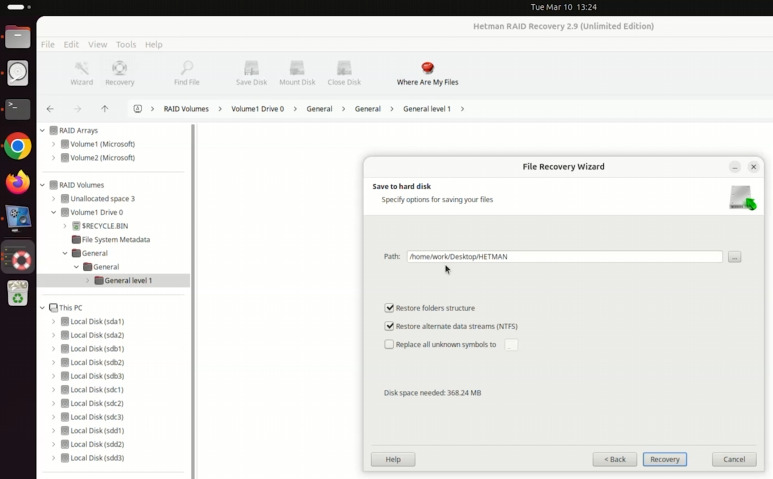
Task: Click the clock in top bar
Action: pos(563,7)
